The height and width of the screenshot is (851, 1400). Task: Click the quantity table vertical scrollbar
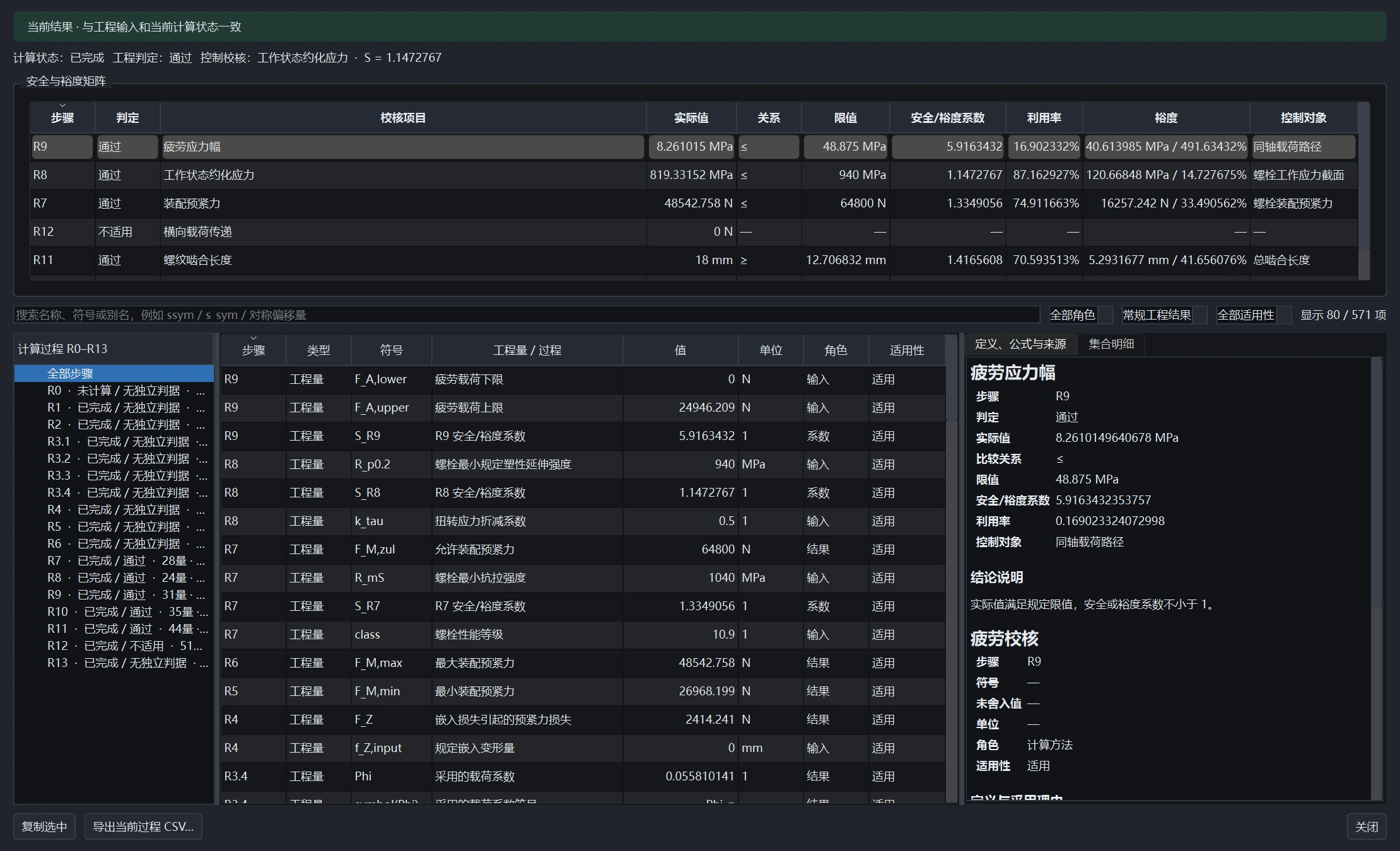[x=952, y=569]
